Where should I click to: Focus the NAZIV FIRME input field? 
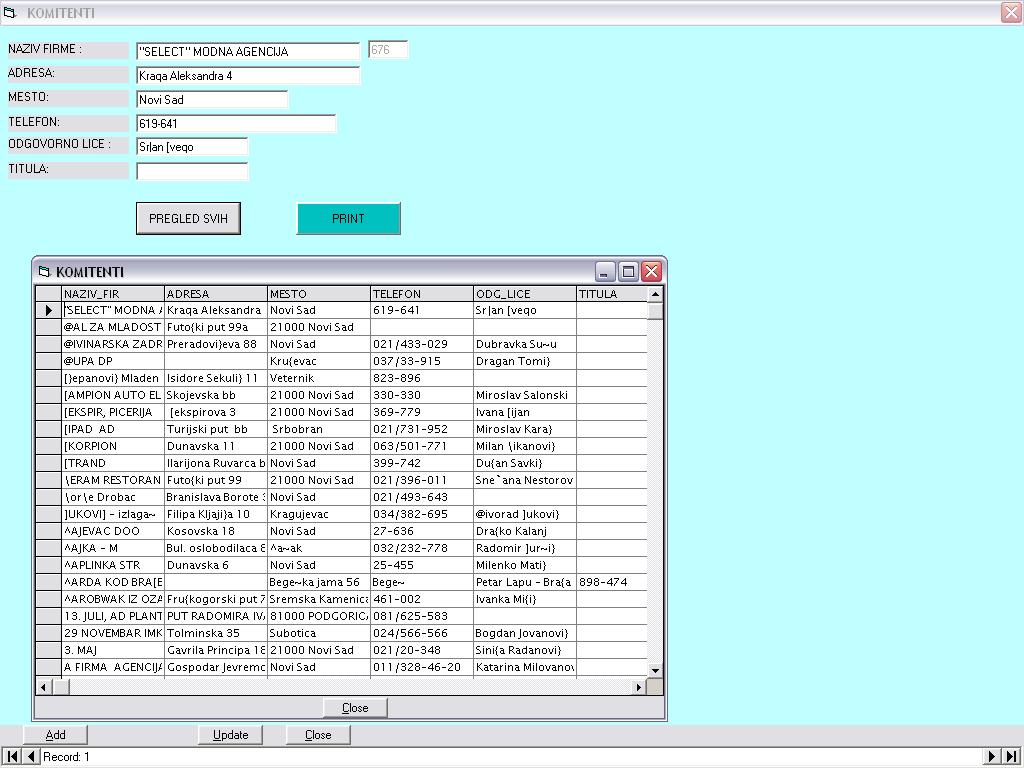(248, 52)
